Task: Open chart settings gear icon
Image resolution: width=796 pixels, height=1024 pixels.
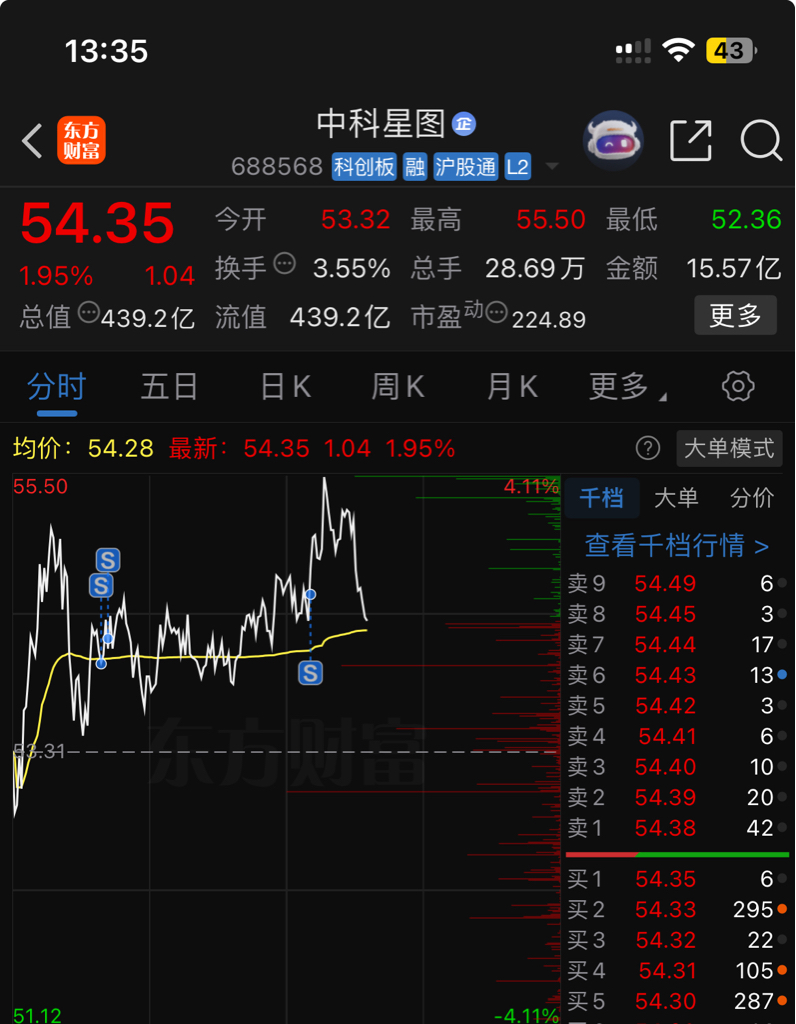Action: [x=738, y=387]
